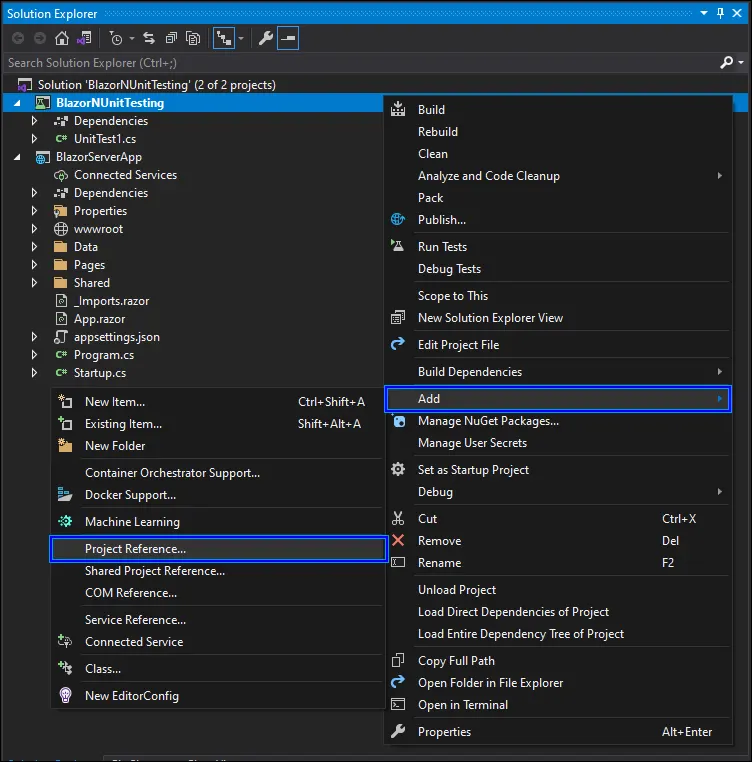
Task: Expand the wwwroot folder arrow
Action: (34, 228)
